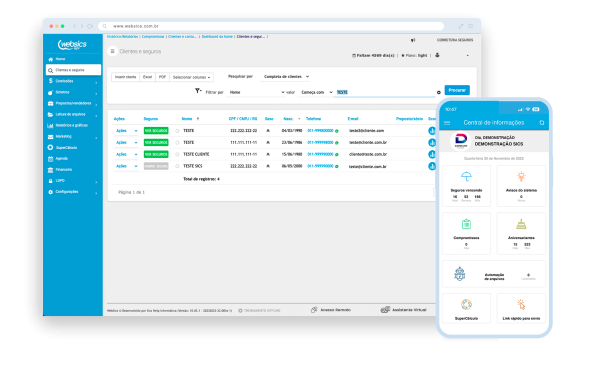Open the first Histórico/Relatórios tab
The width and height of the screenshot is (600, 388).
point(122,37)
